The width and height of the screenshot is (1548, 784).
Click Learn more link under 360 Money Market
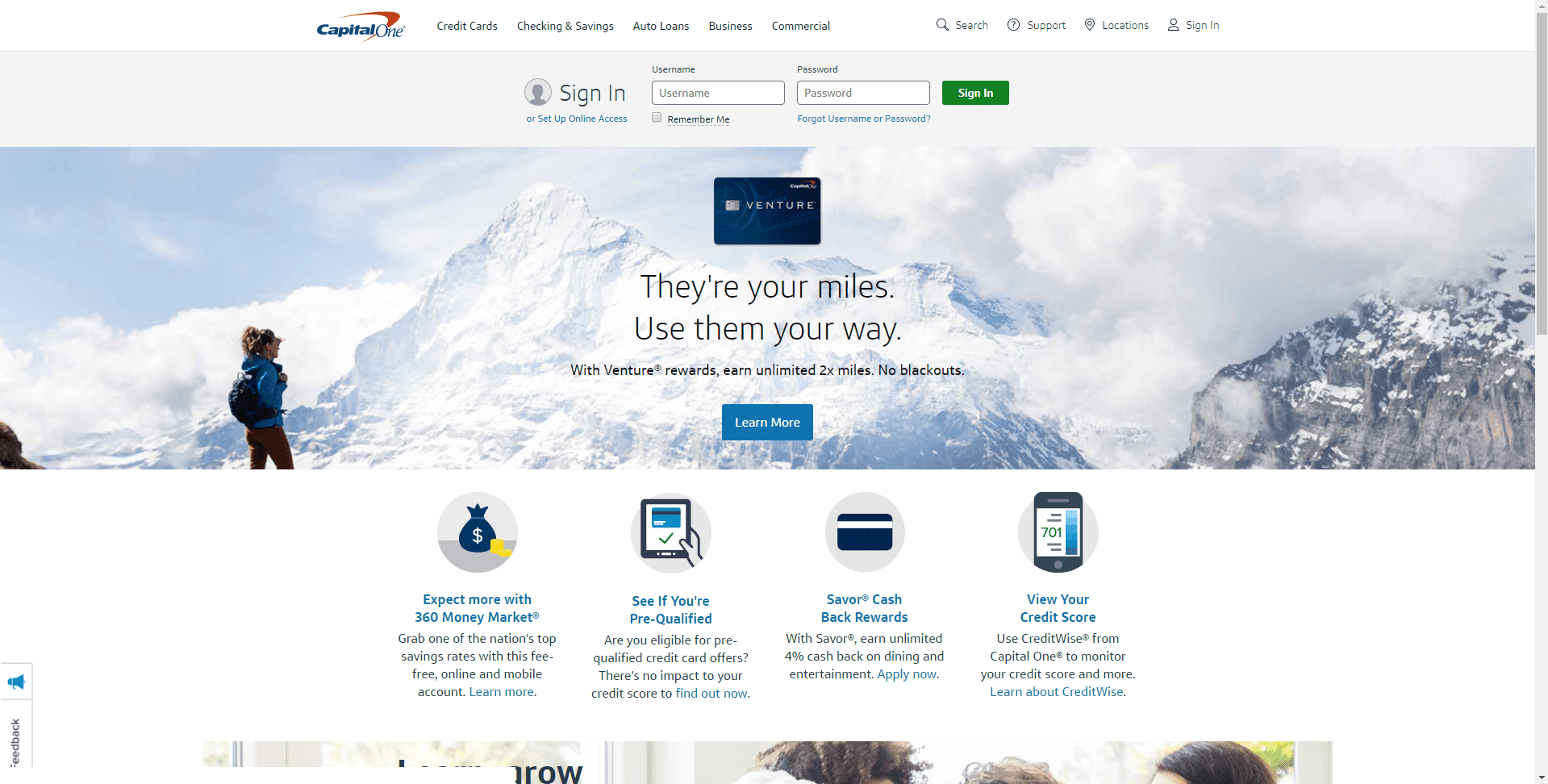coord(503,692)
